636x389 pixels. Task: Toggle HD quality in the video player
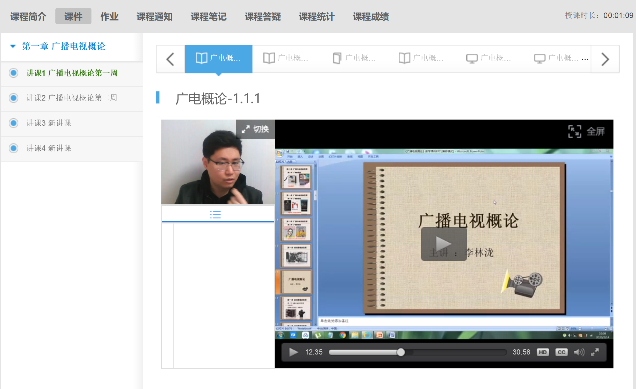(x=543, y=352)
